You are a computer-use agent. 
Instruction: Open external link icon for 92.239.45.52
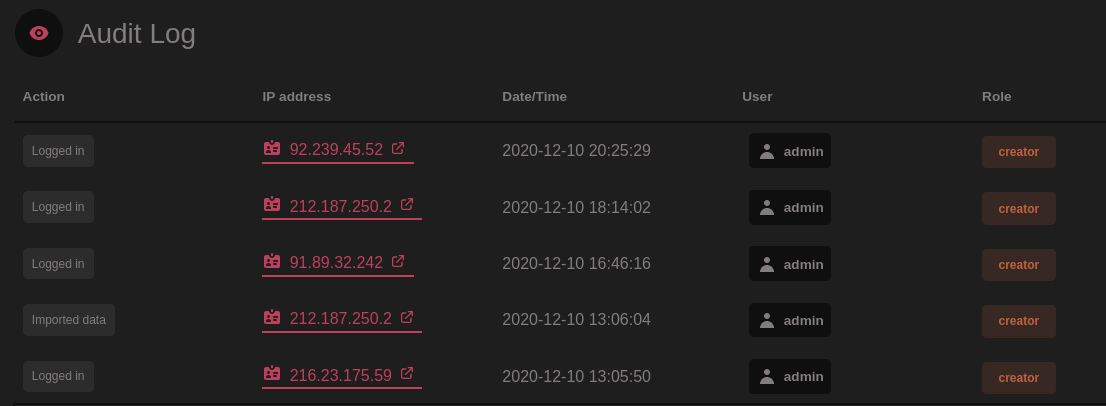click(398, 148)
